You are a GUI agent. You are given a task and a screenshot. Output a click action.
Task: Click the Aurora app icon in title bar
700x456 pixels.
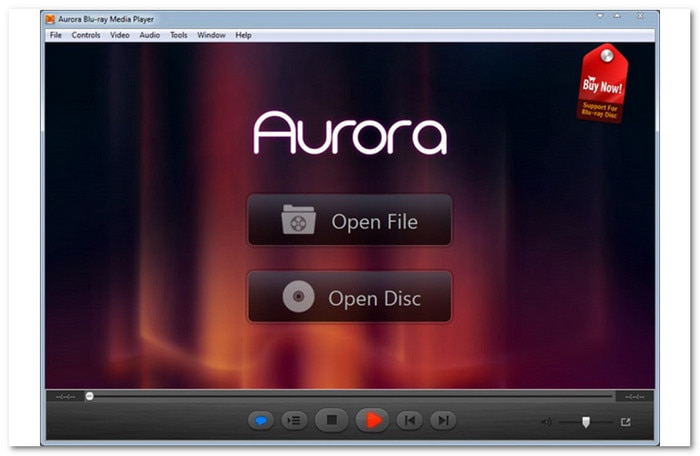(50, 19)
